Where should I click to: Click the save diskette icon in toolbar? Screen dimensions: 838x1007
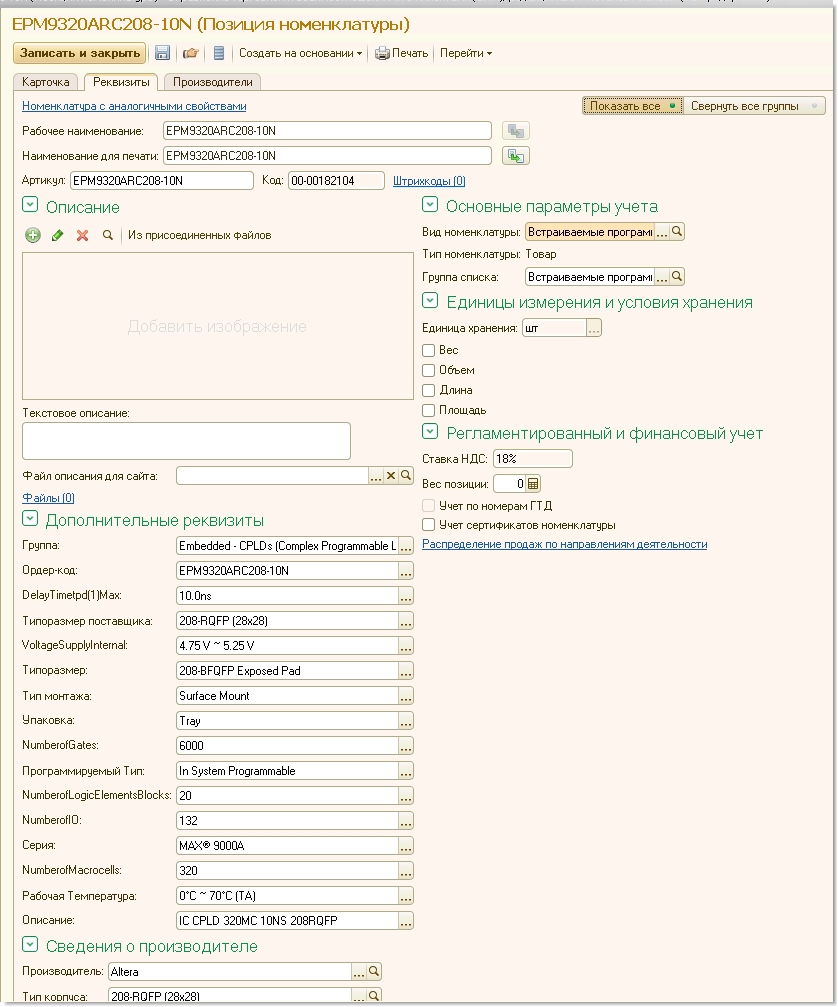pyautogui.click(x=162, y=53)
